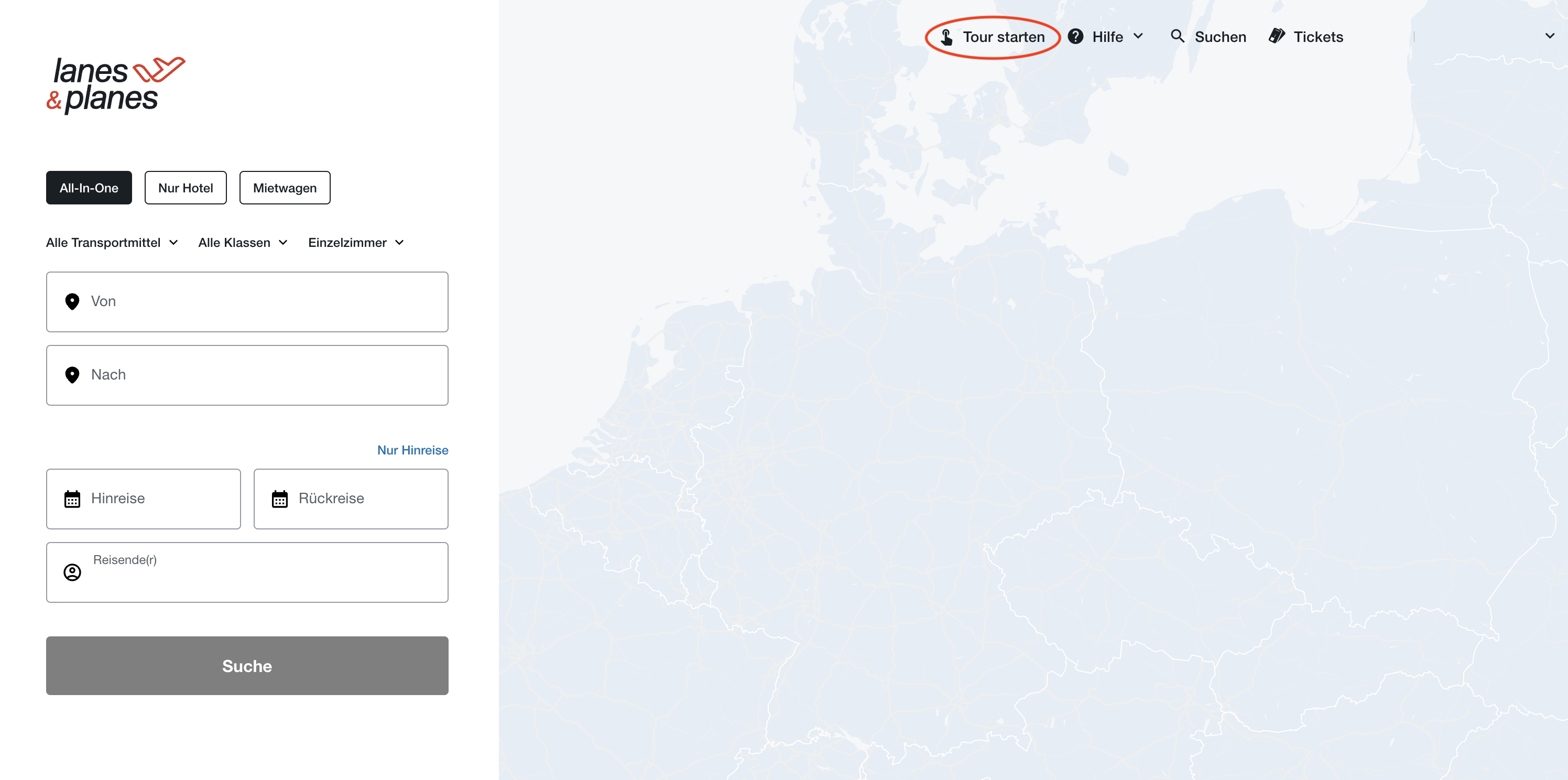1568x780 pixels.
Task: Focus the Von origin input field
Action: pyautogui.click(x=247, y=302)
